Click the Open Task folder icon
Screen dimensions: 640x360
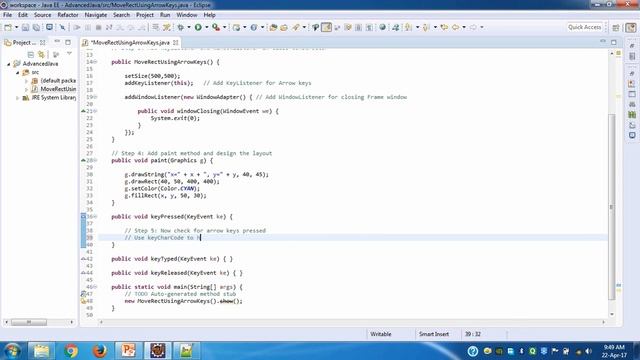point(284,27)
